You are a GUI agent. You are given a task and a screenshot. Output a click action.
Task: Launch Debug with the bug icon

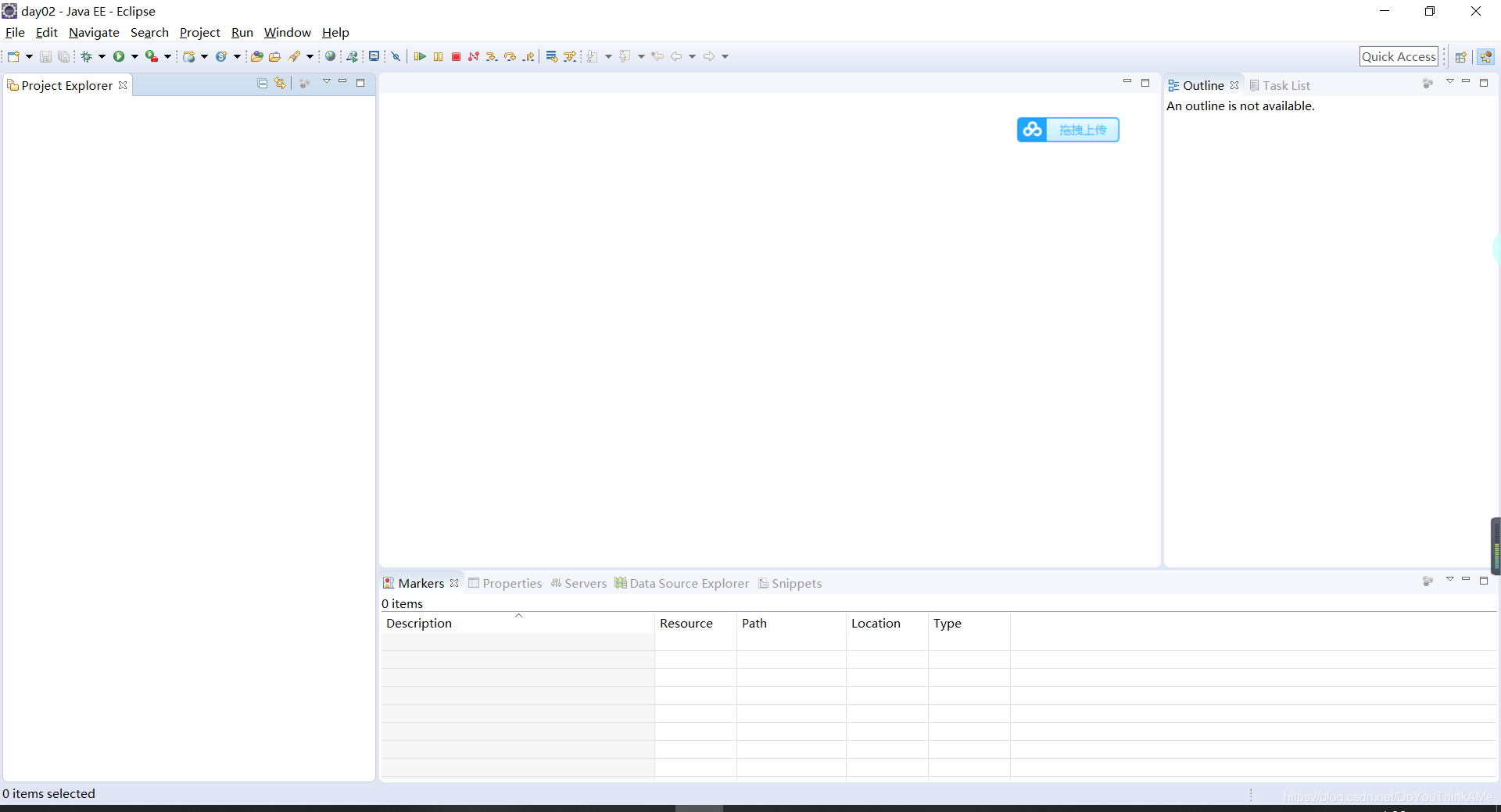(x=87, y=56)
